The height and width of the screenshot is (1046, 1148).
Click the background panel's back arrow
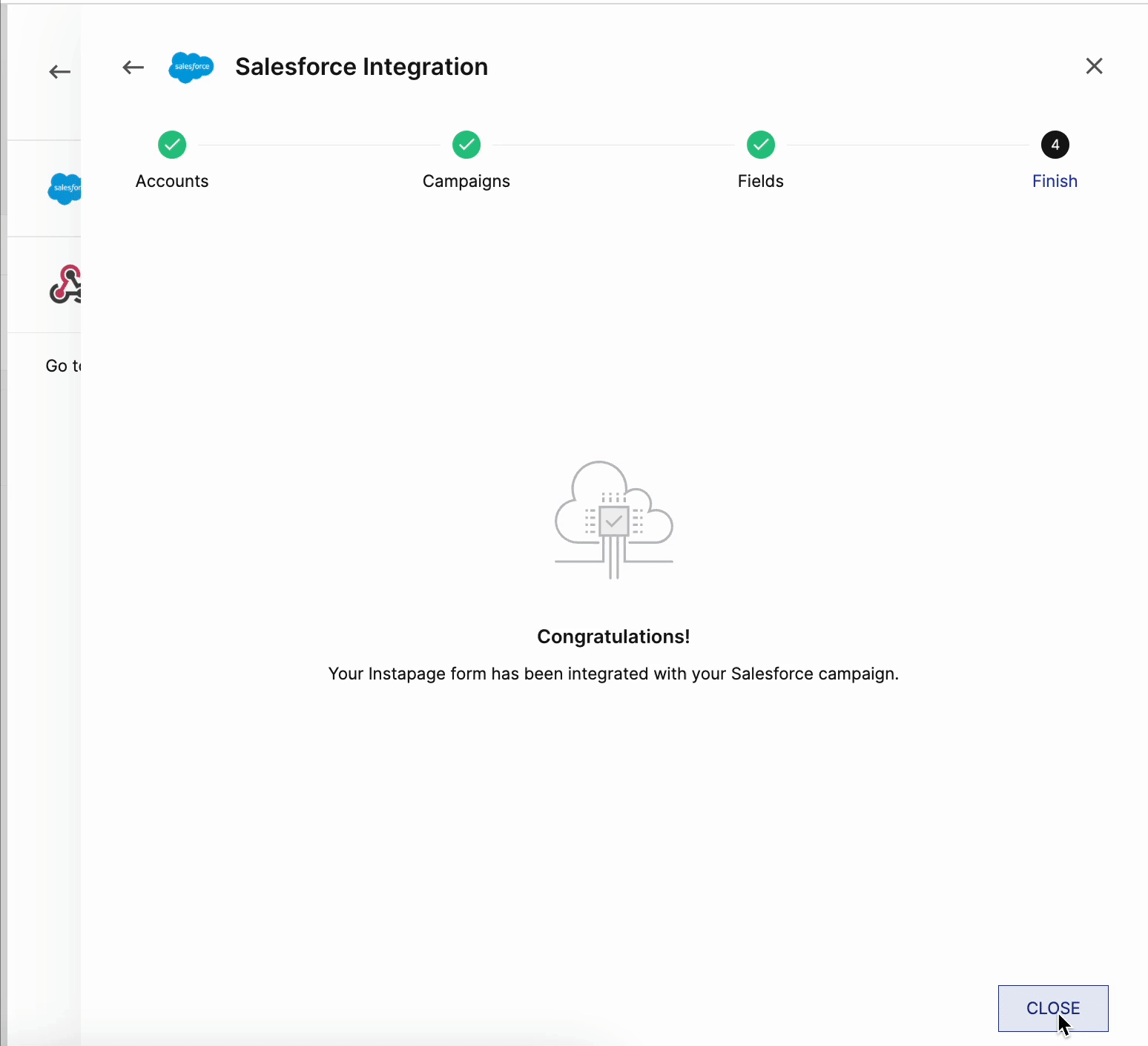point(59,72)
